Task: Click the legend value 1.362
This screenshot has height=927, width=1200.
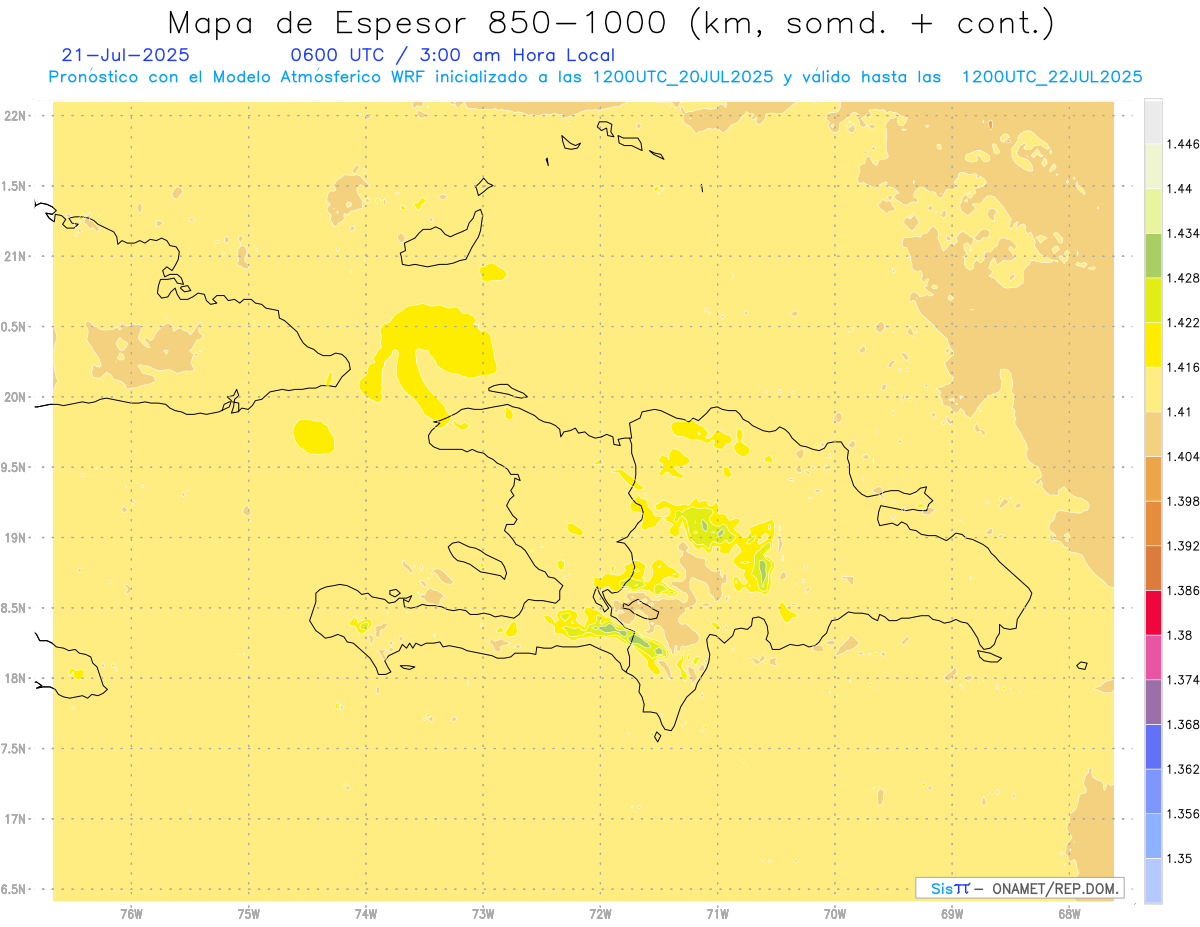Action: [x=1183, y=769]
